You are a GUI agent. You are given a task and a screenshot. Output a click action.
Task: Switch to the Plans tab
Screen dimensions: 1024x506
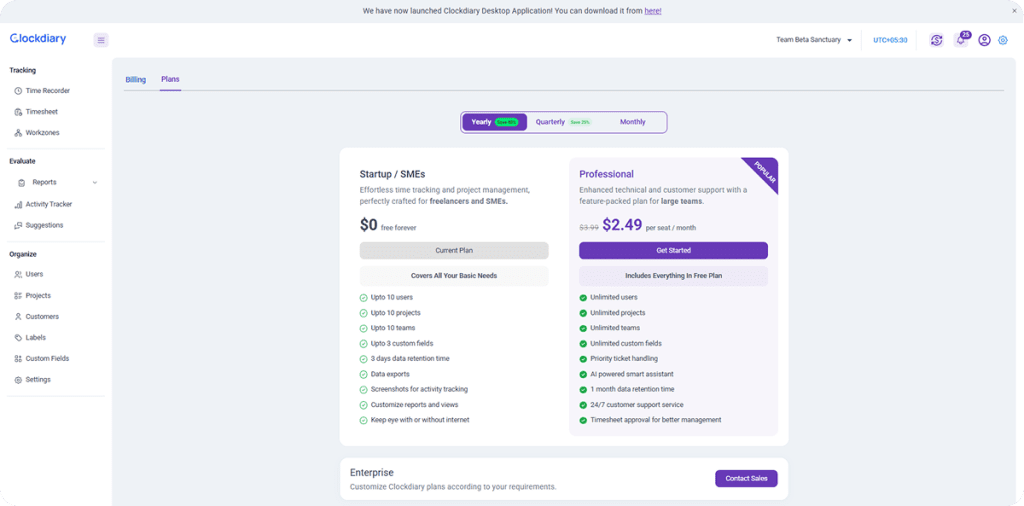(170, 80)
